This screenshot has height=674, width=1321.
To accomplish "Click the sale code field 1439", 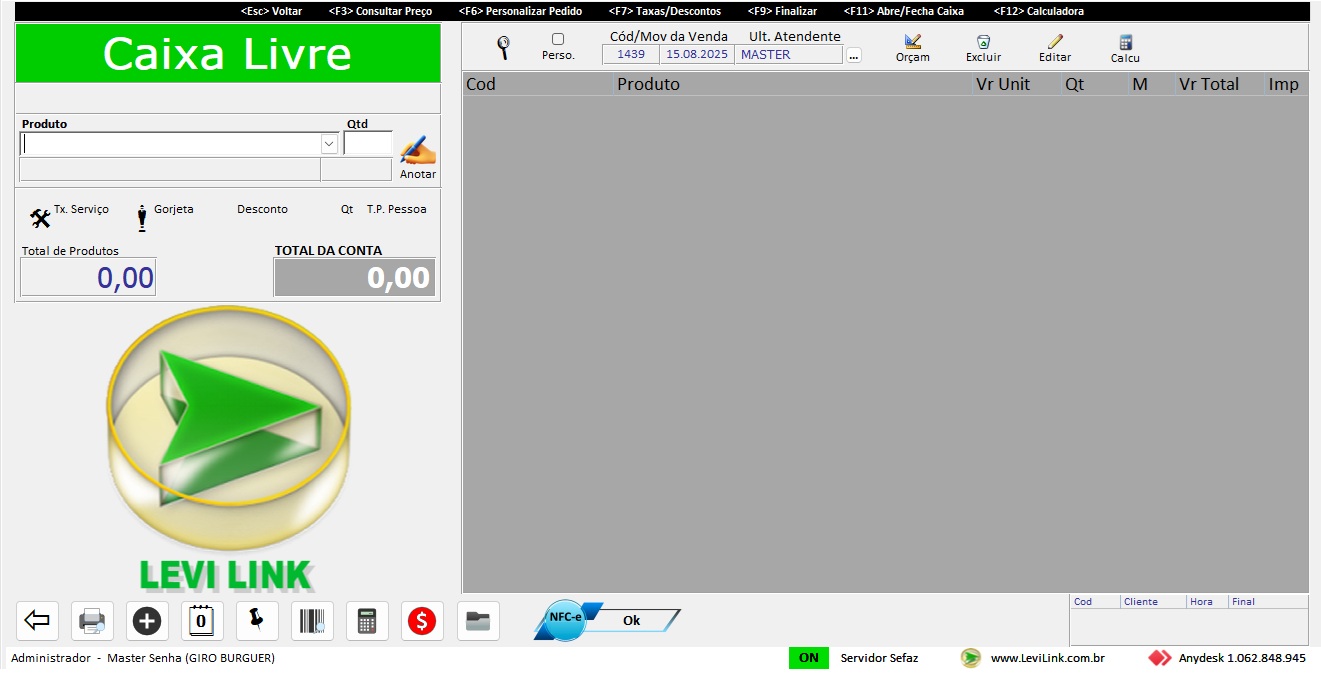I will coord(631,55).
